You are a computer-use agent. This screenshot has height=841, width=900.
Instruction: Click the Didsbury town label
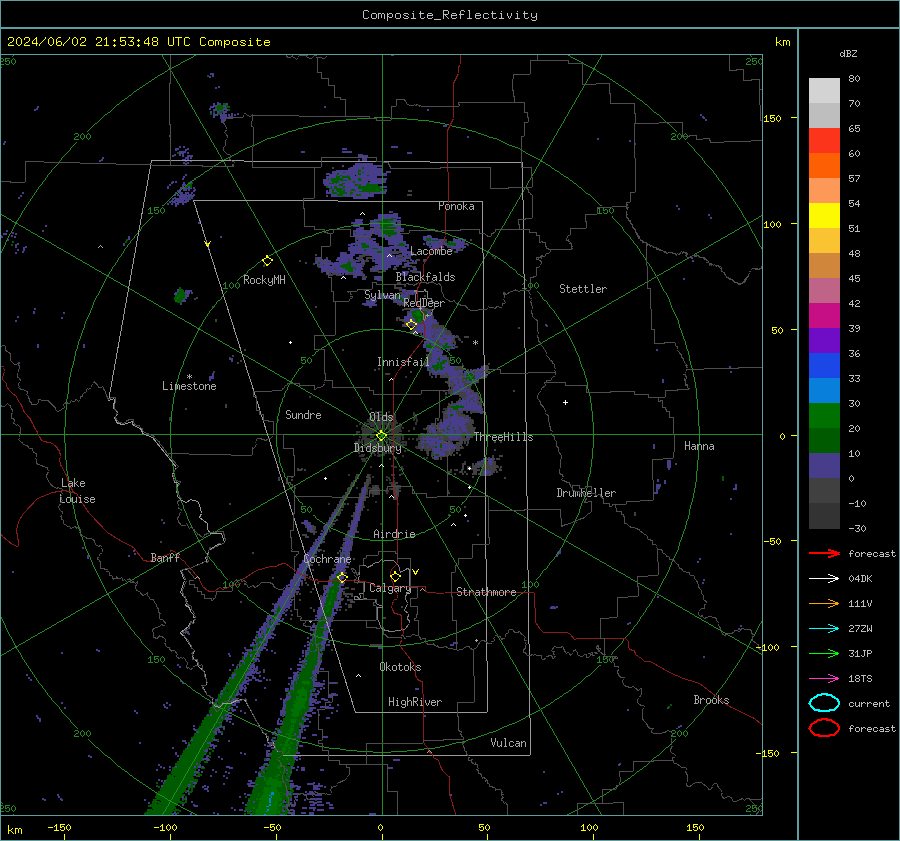[x=378, y=448]
